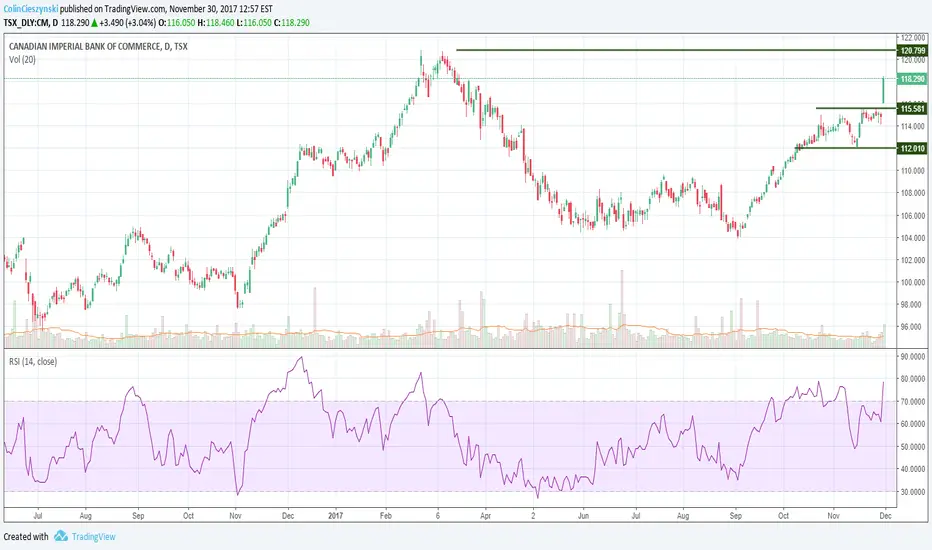Open the TradingView link beside 'Created with'

pyautogui.click(x=93, y=536)
